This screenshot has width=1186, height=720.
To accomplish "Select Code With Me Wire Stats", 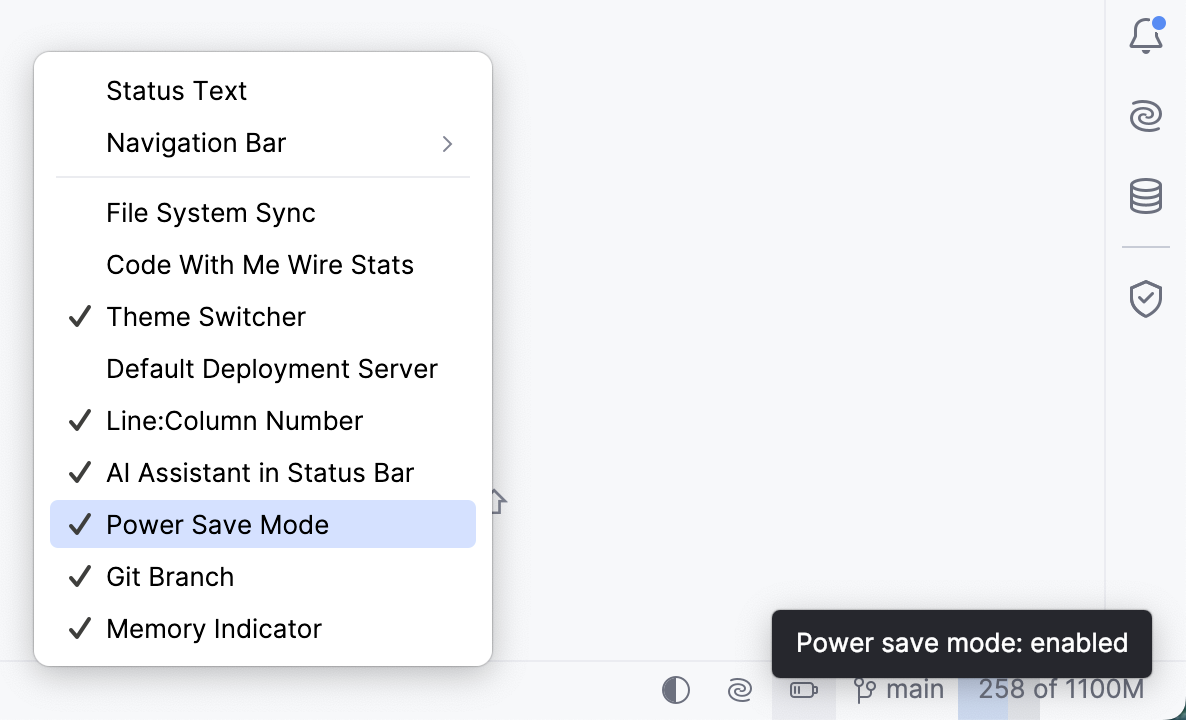I will [x=260, y=264].
